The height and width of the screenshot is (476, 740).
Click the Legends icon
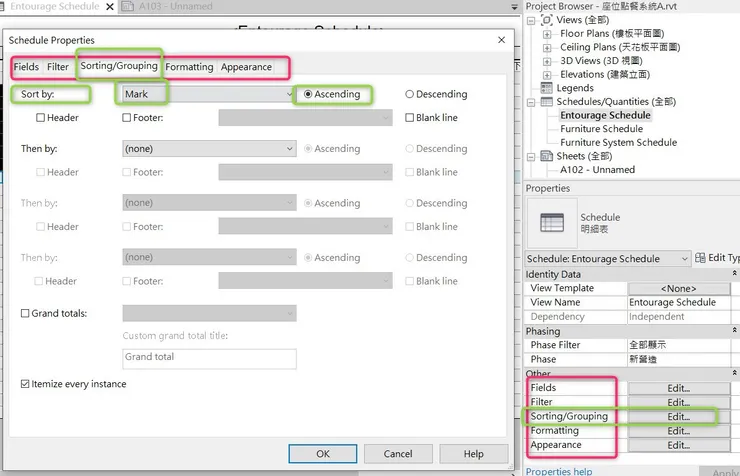(x=547, y=88)
